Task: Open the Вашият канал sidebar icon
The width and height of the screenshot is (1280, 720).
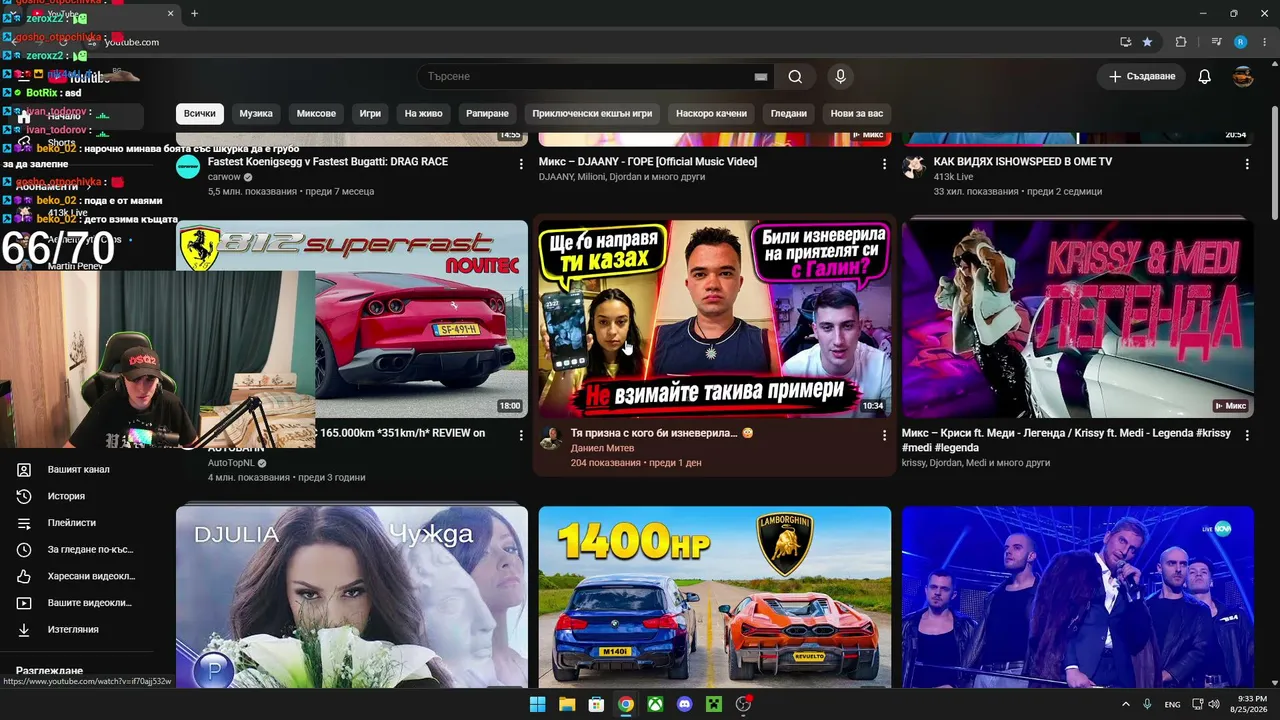Action: point(24,470)
